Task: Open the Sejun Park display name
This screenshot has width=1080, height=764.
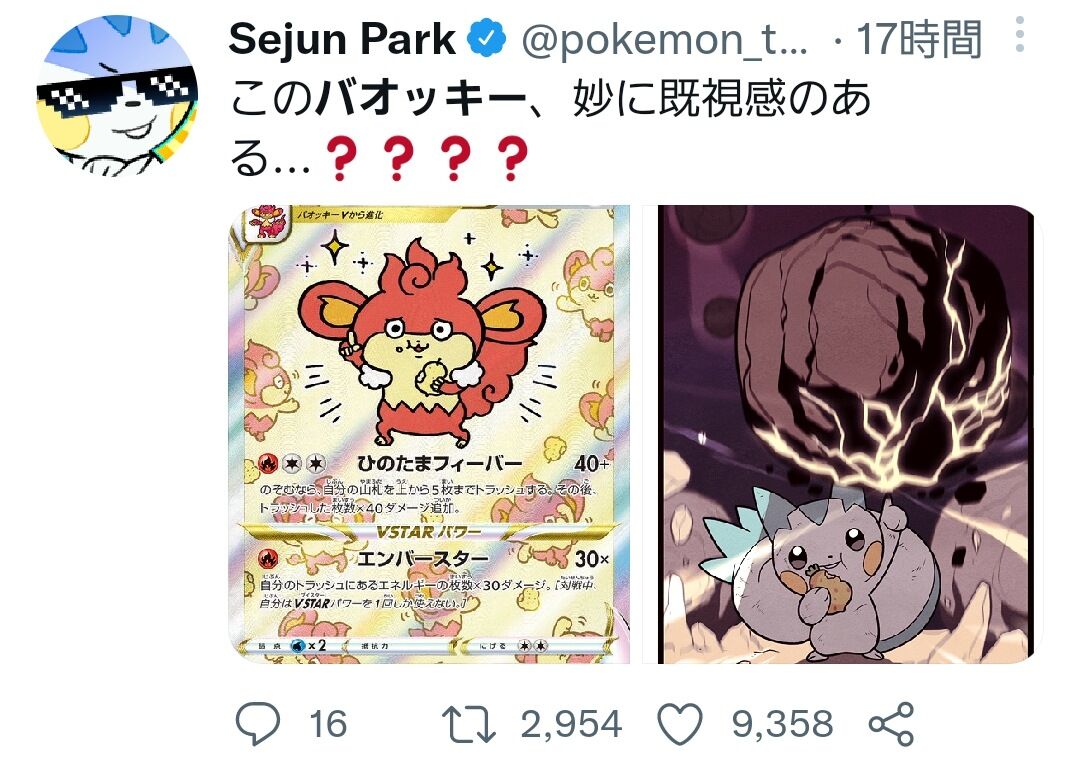Action: (342, 39)
